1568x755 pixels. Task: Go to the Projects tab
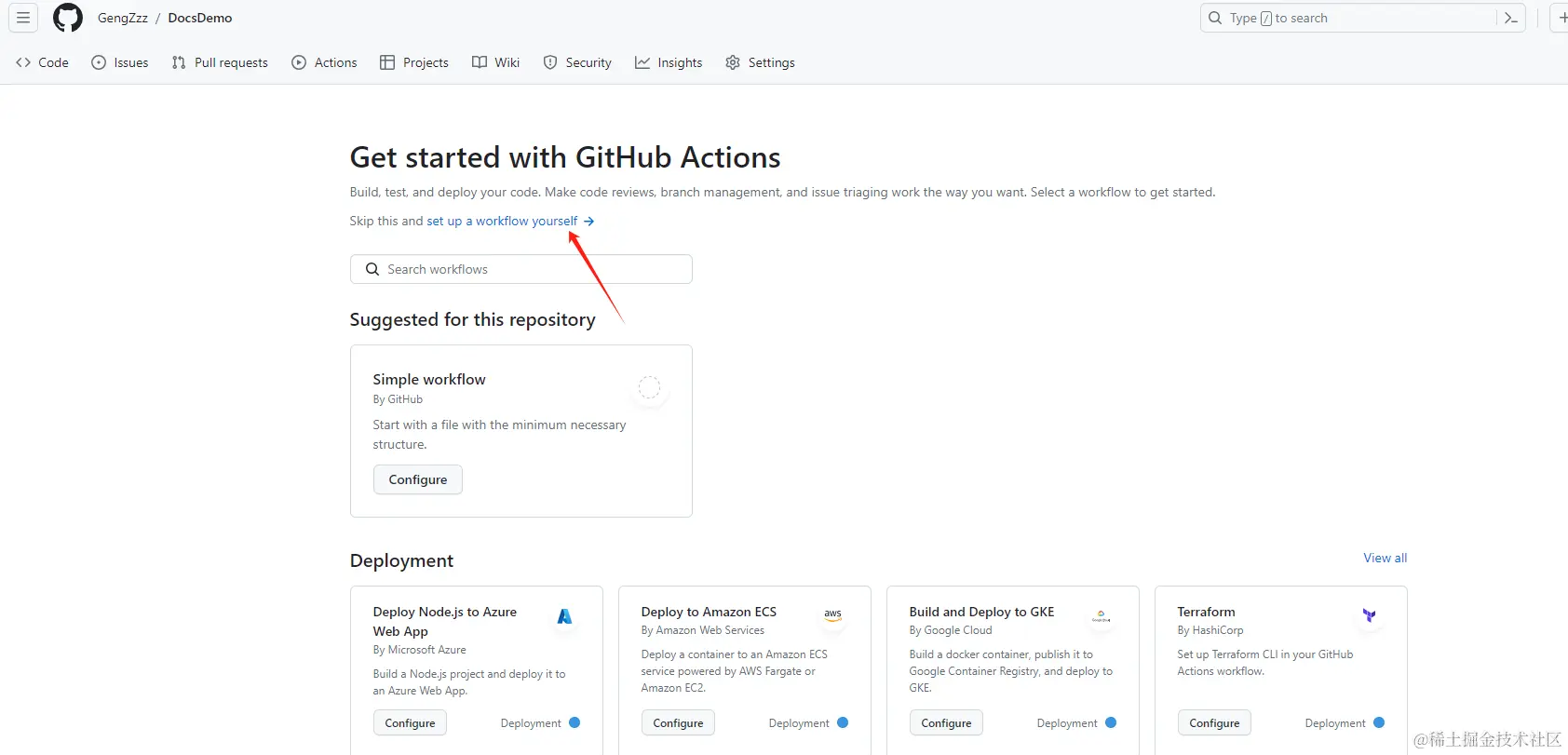[414, 62]
